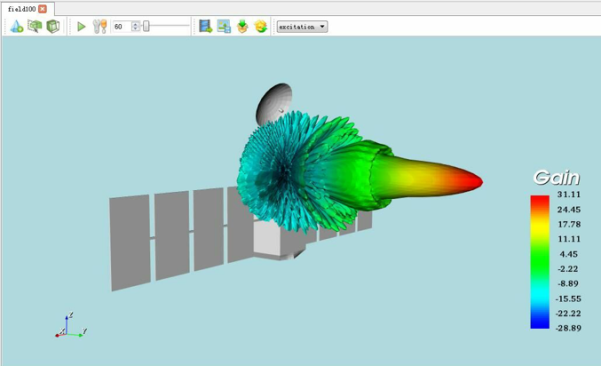Image resolution: width=601 pixels, height=366 pixels.
Task: Open the excitation dropdown
Action: (x=302, y=27)
